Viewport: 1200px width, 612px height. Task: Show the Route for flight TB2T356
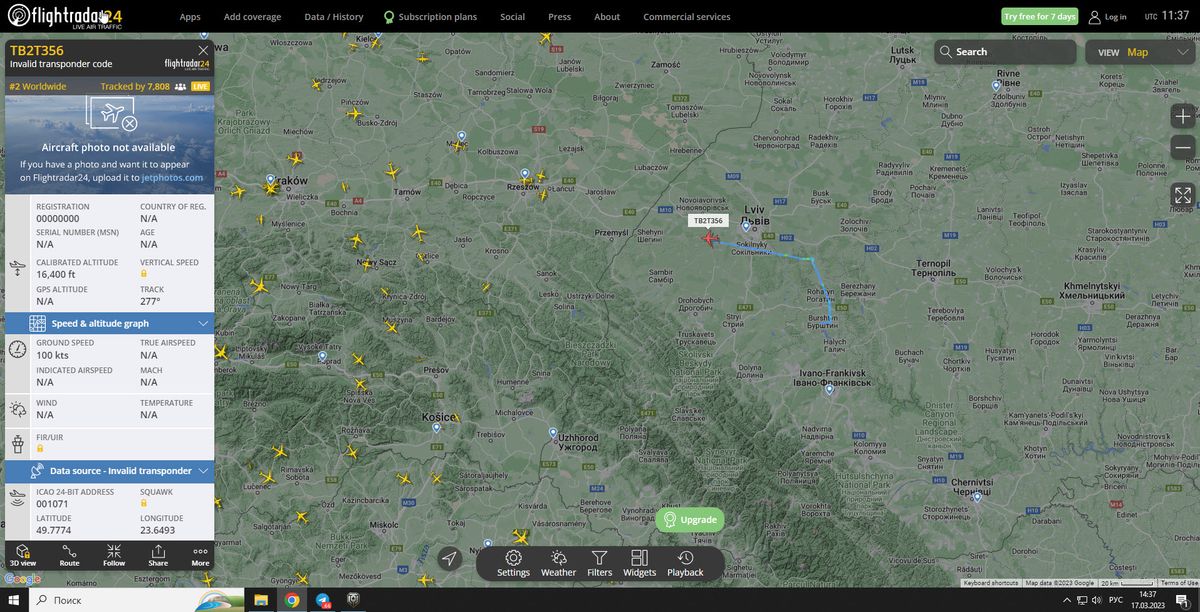coord(69,555)
